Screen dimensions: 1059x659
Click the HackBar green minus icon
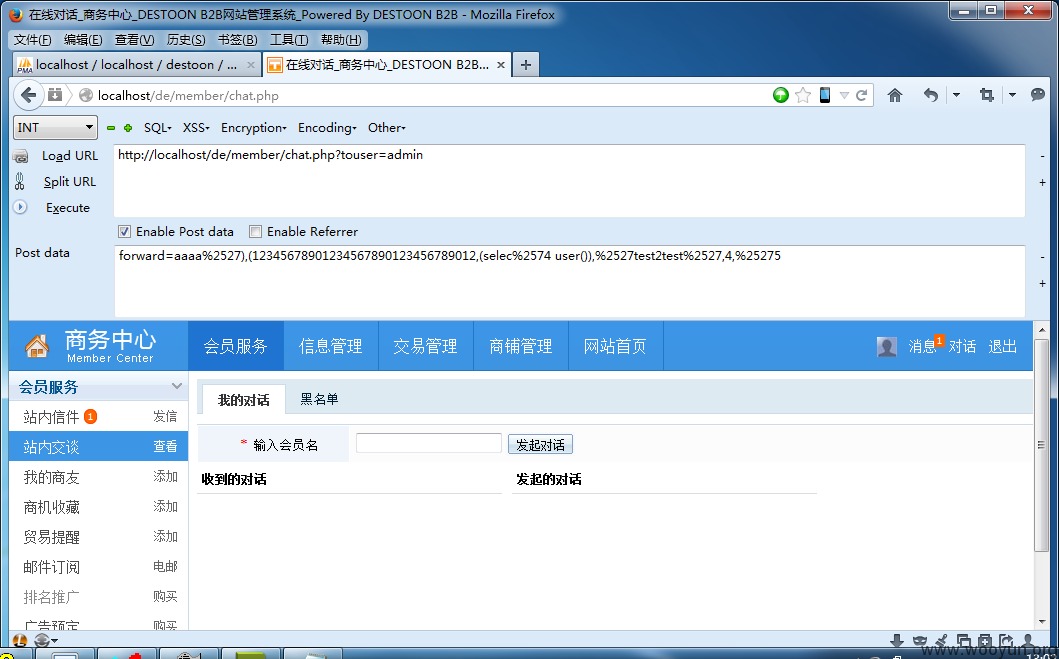coord(111,128)
